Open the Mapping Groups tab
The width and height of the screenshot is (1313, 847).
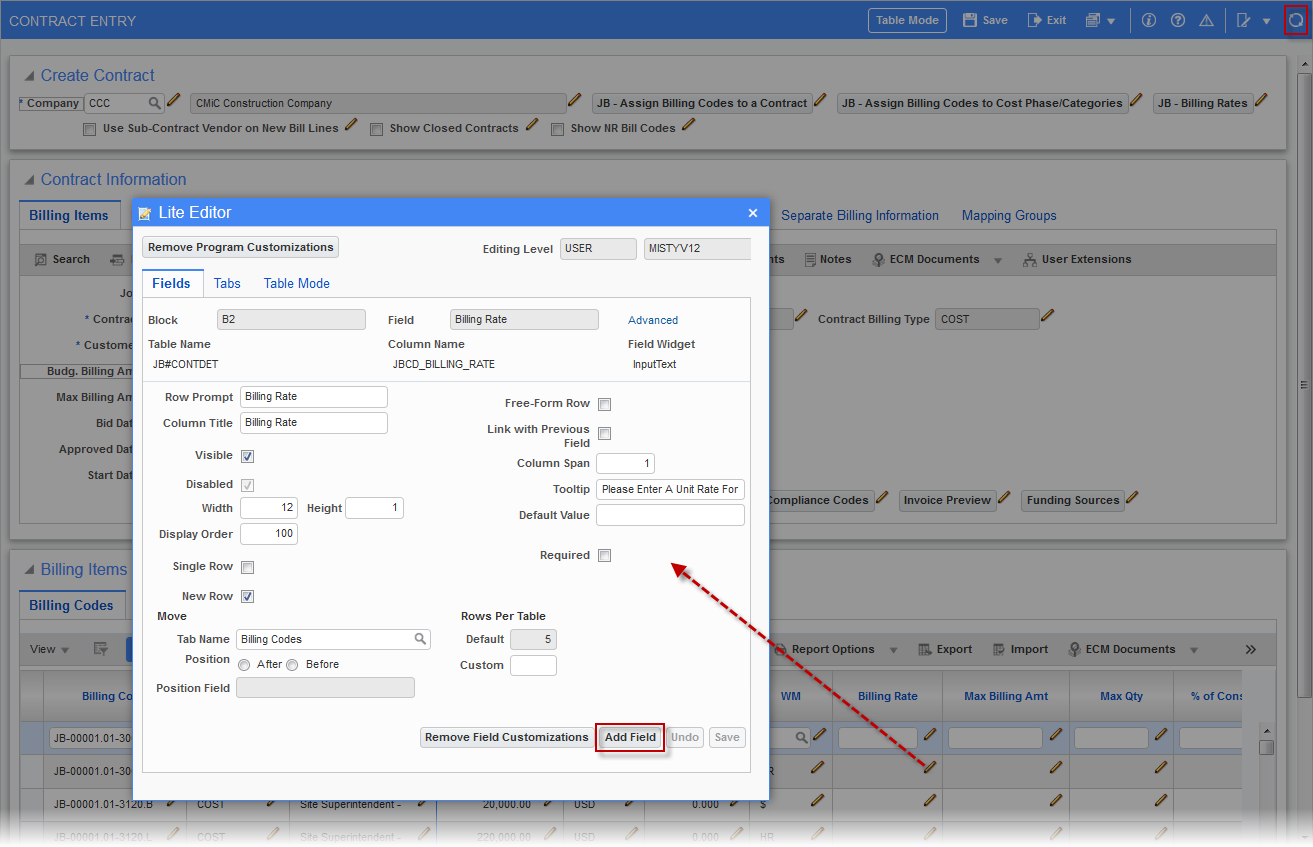[x=1008, y=215]
